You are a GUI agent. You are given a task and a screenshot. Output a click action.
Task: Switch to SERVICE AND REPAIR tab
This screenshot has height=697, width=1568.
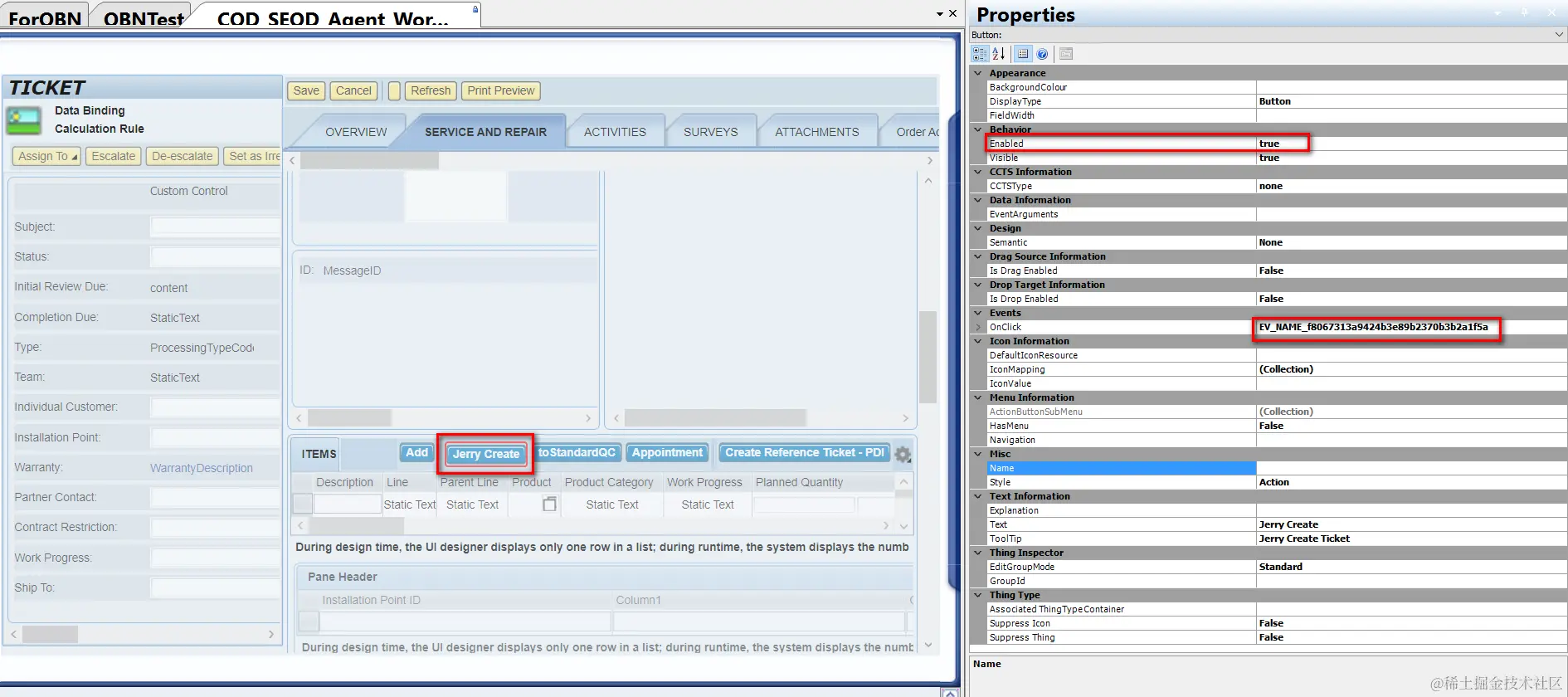click(x=485, y=132)
